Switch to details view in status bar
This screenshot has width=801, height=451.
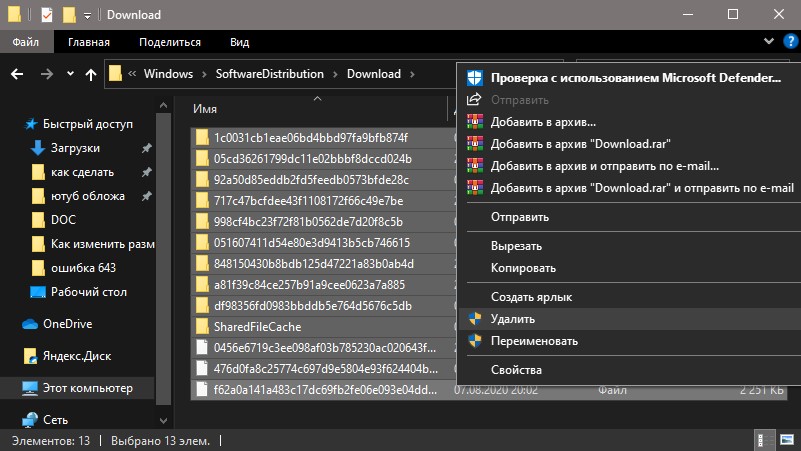(x=763, y=440)
